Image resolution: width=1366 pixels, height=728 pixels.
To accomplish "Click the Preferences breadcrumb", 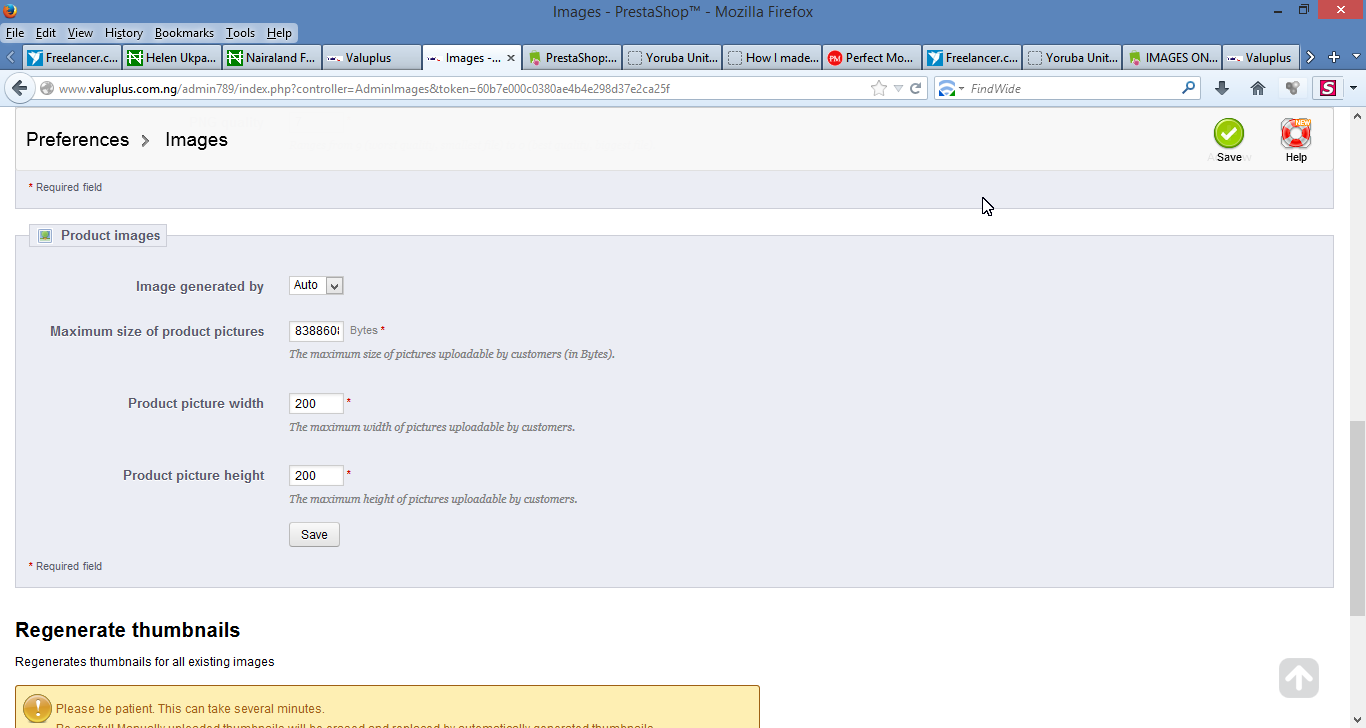I will (78, 140).
